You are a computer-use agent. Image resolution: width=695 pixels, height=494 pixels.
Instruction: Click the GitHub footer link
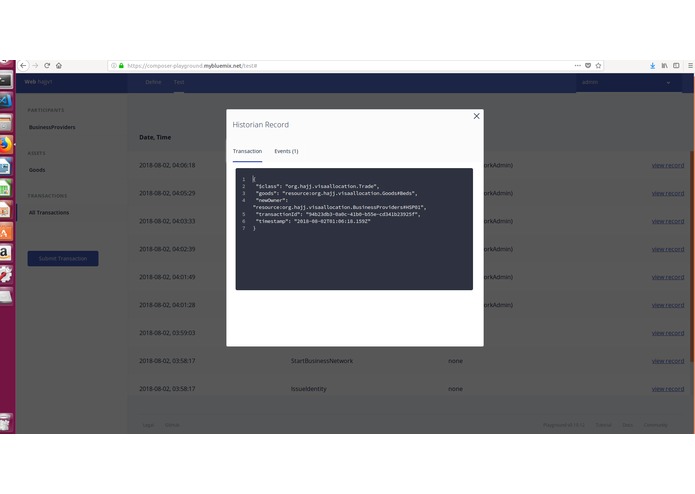[172, 425]
